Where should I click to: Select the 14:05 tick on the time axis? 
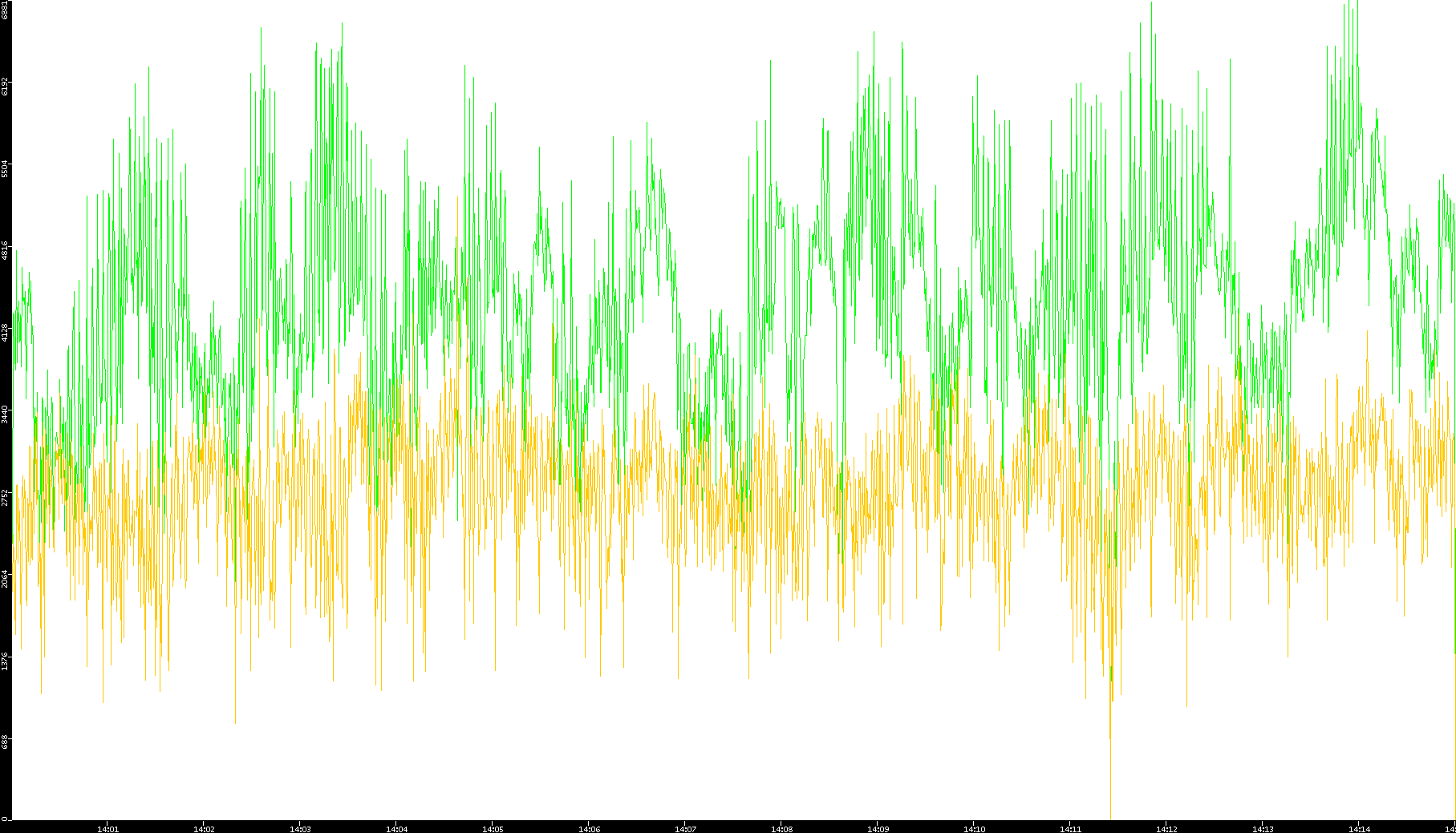point(493,828)
